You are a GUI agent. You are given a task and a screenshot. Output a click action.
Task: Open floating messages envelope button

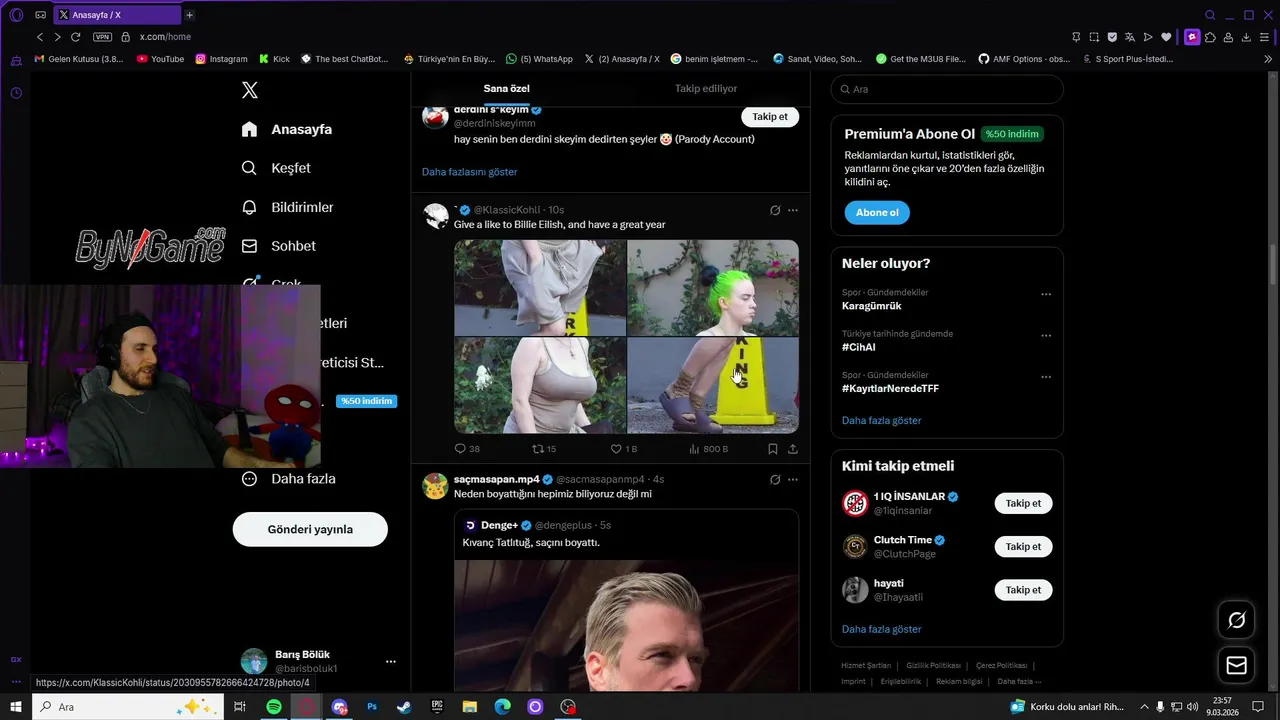coord(1236,665)
